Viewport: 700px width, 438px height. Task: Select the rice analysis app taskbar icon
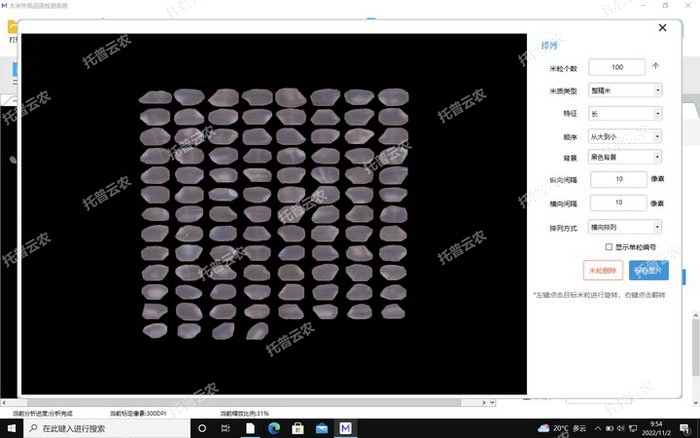coord(345,428)
